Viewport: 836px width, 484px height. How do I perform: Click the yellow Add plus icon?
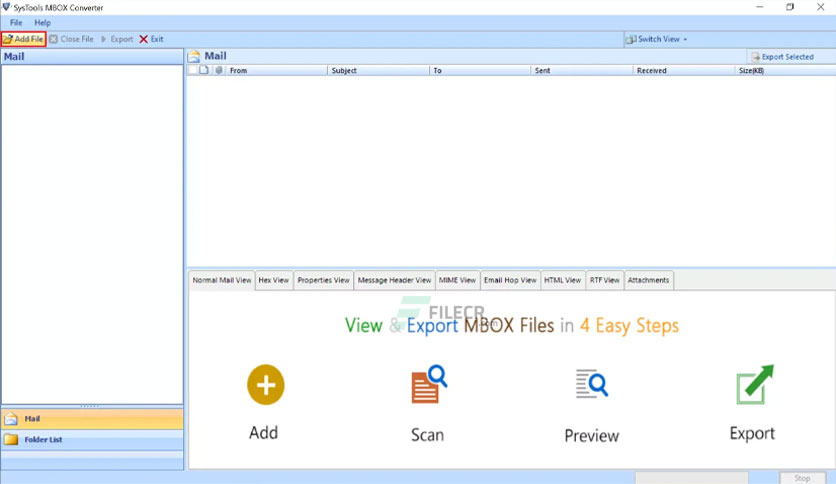[266, 385]
